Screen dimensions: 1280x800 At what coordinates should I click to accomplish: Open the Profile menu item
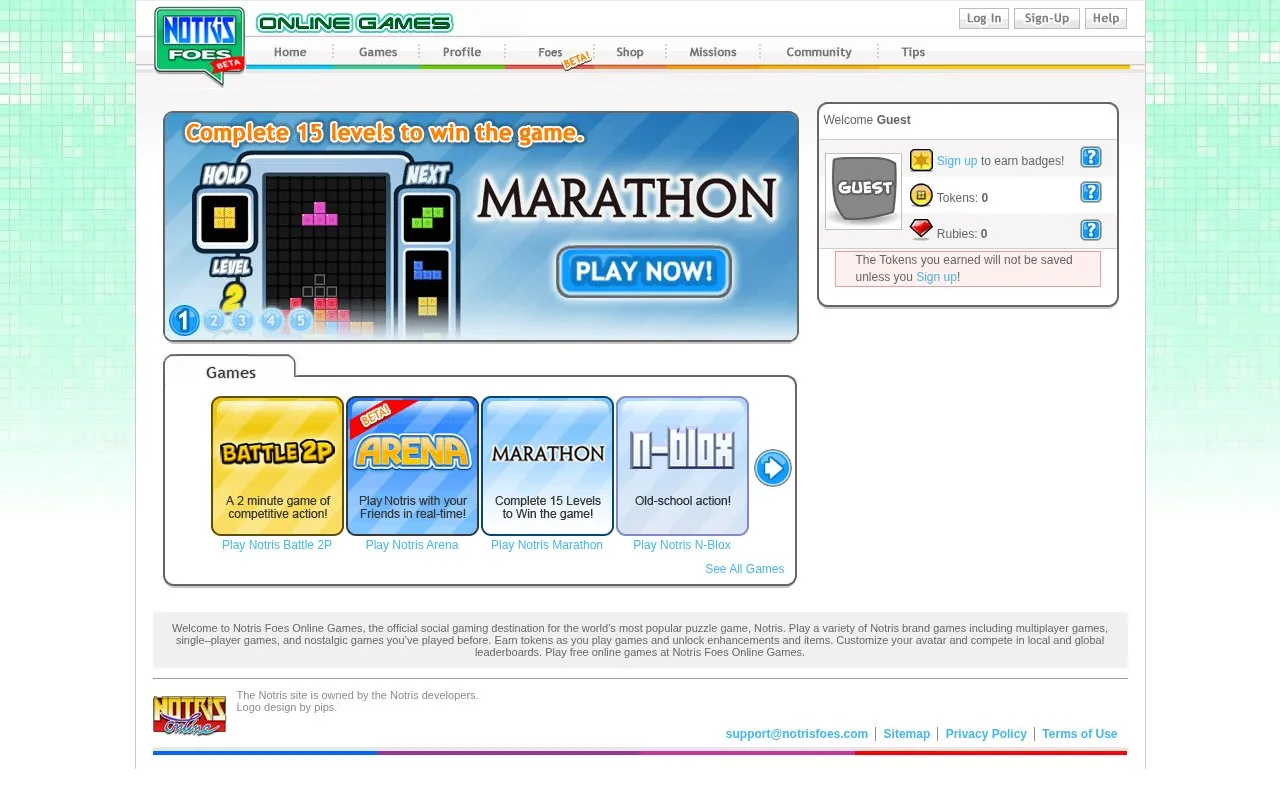pyautogui.click(x=462, y=52)
